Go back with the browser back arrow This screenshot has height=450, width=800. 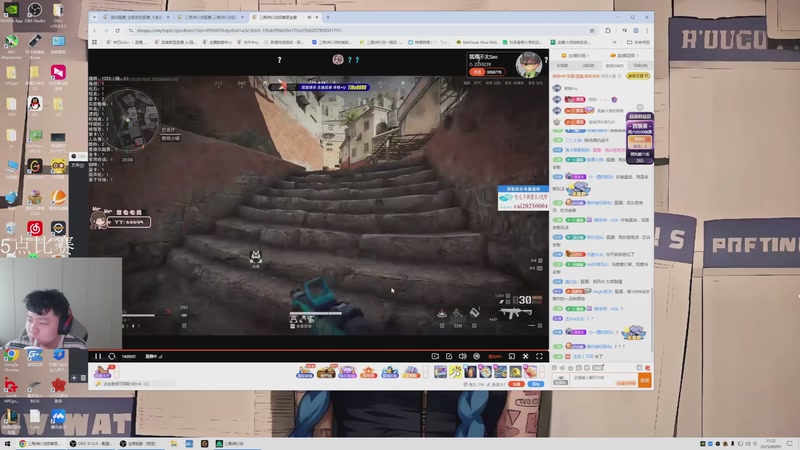(x=95, y=31)
